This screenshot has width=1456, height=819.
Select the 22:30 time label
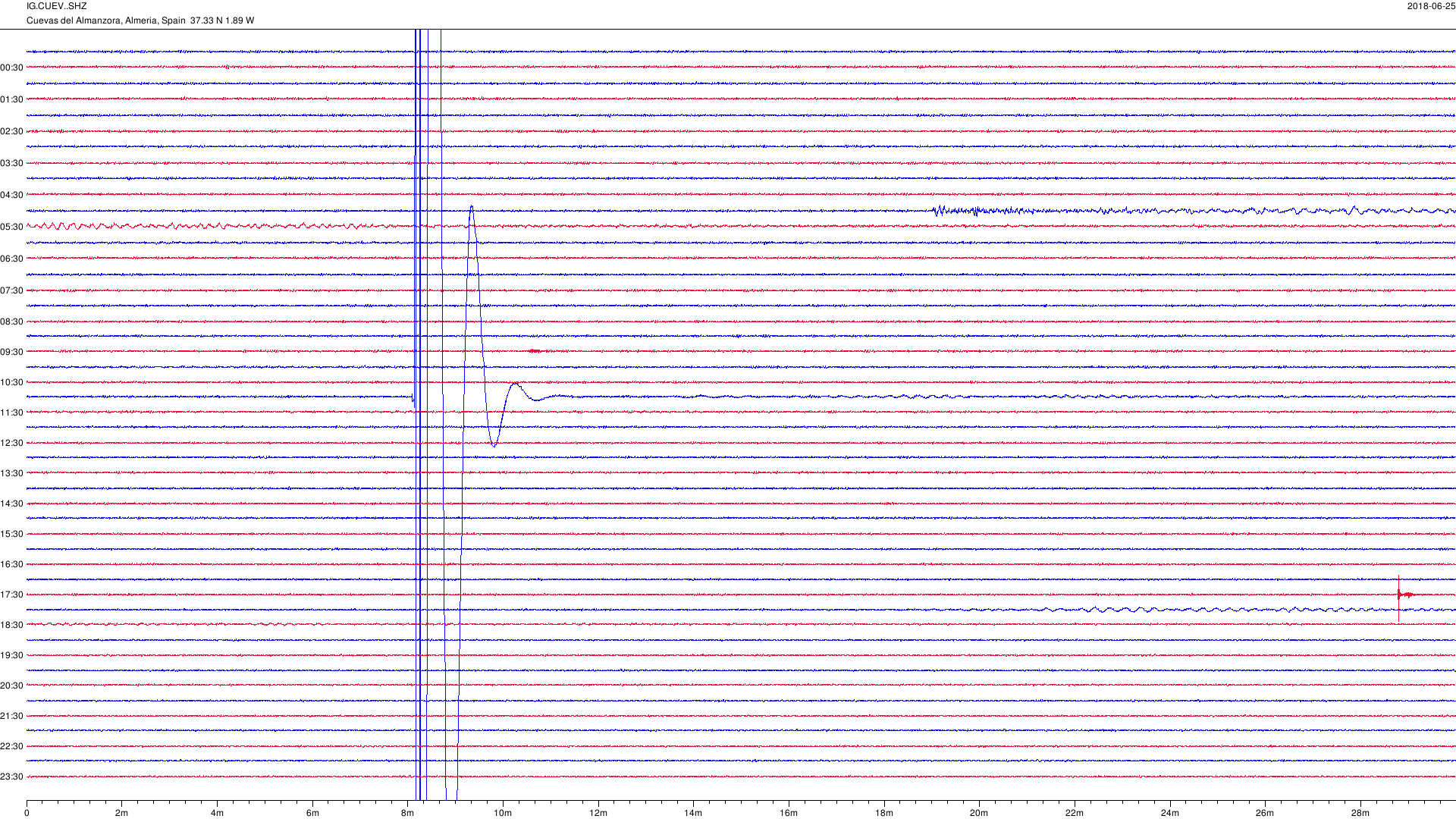coord(11,746)
